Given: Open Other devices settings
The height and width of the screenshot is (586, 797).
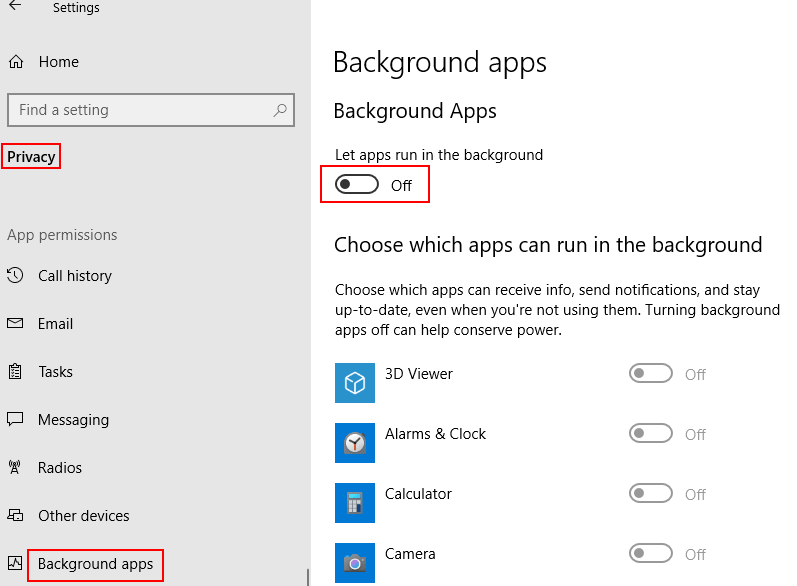Looking at the screenshot, I should [84, 515].
